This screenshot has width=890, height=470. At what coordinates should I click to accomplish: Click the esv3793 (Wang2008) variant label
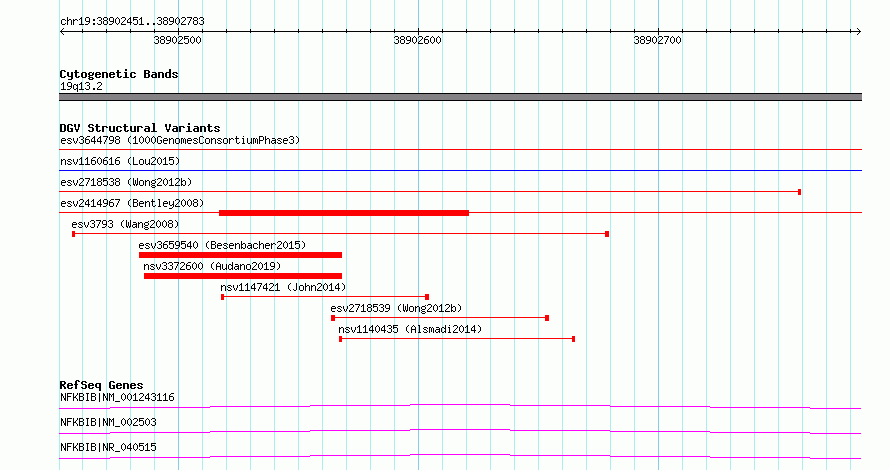click(125, 224)
